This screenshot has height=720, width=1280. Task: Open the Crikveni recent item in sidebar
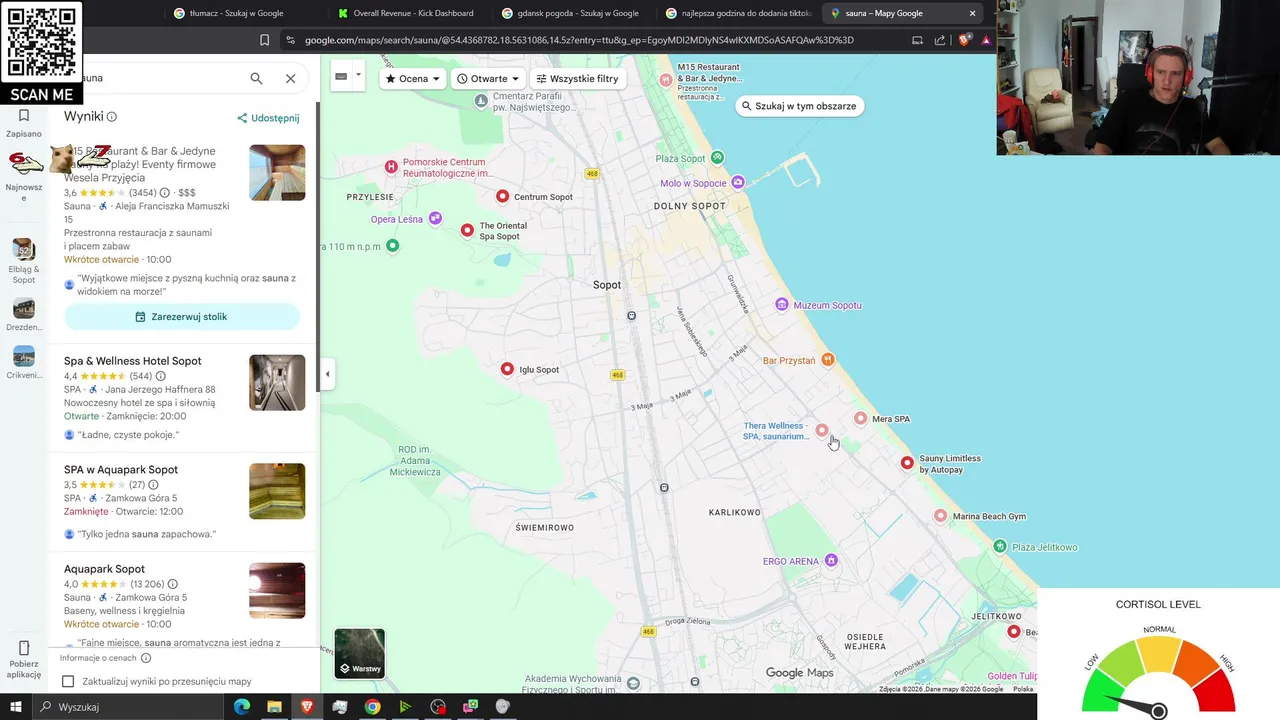(24, 356)
